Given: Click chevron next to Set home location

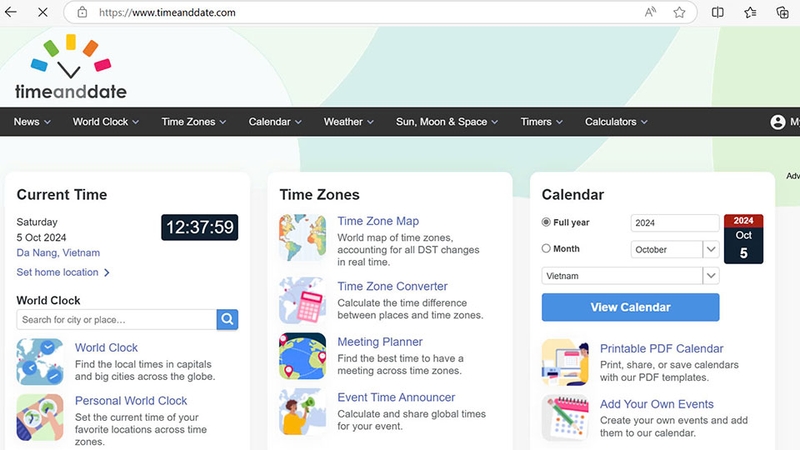Looking at the screenshot, I should coord(107,272).
